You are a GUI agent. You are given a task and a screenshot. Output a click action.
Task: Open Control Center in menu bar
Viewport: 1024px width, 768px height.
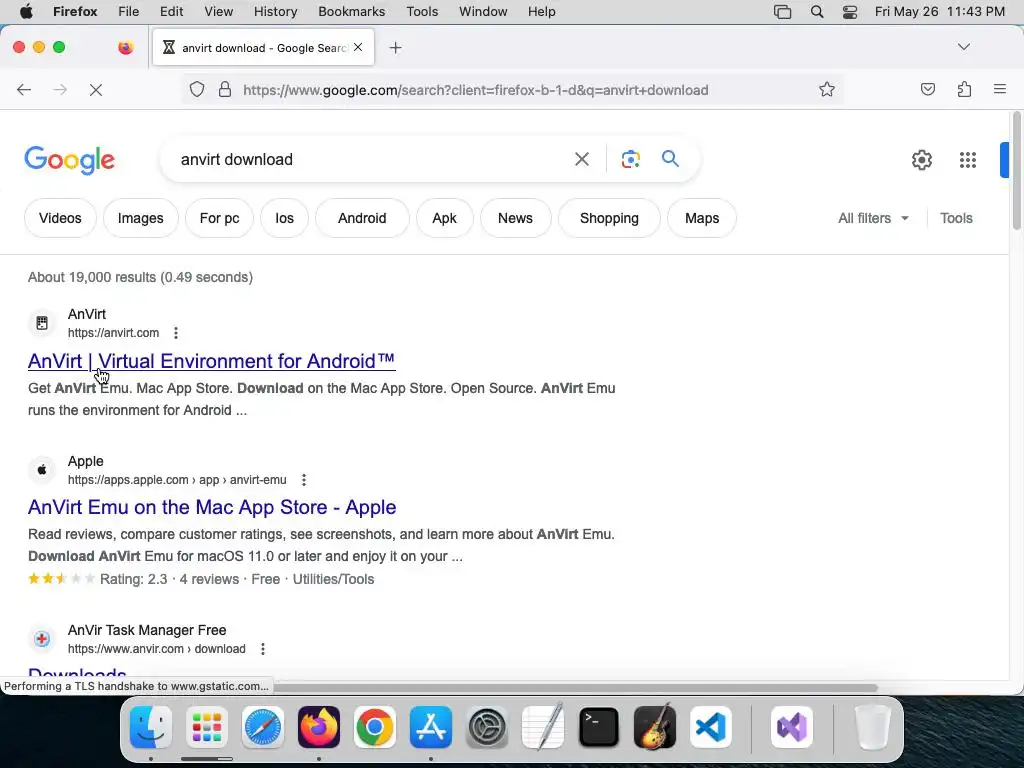tap(850, 12)
